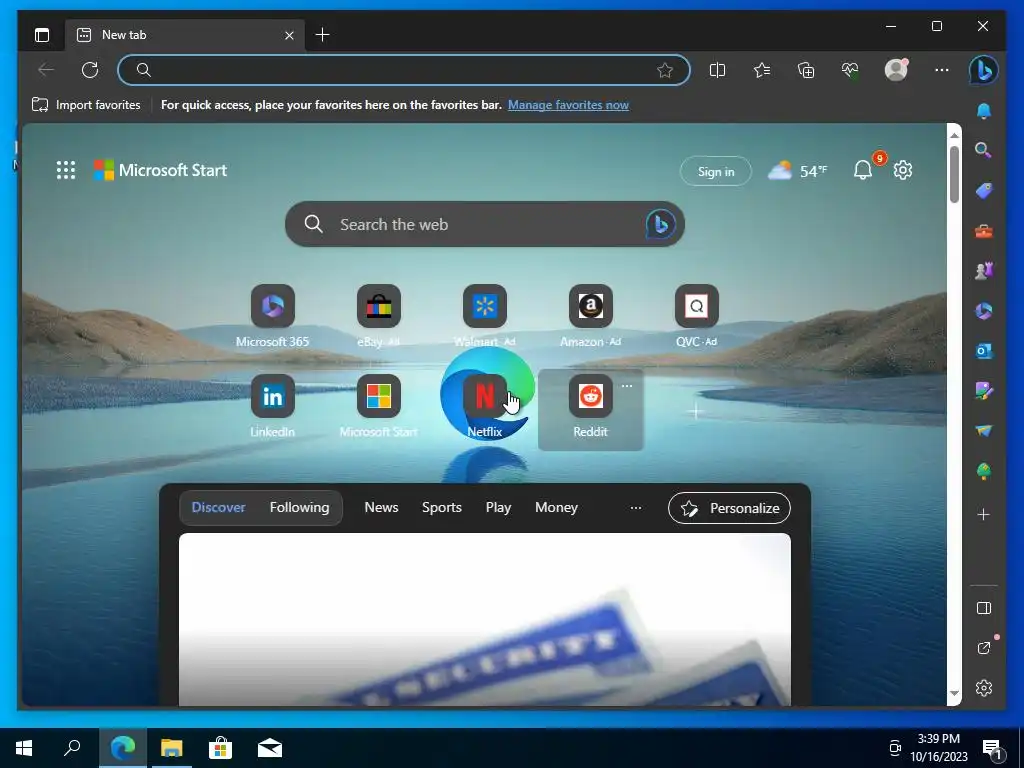
Task: Open sidebar Games chess icon
Action: [984, 270]
